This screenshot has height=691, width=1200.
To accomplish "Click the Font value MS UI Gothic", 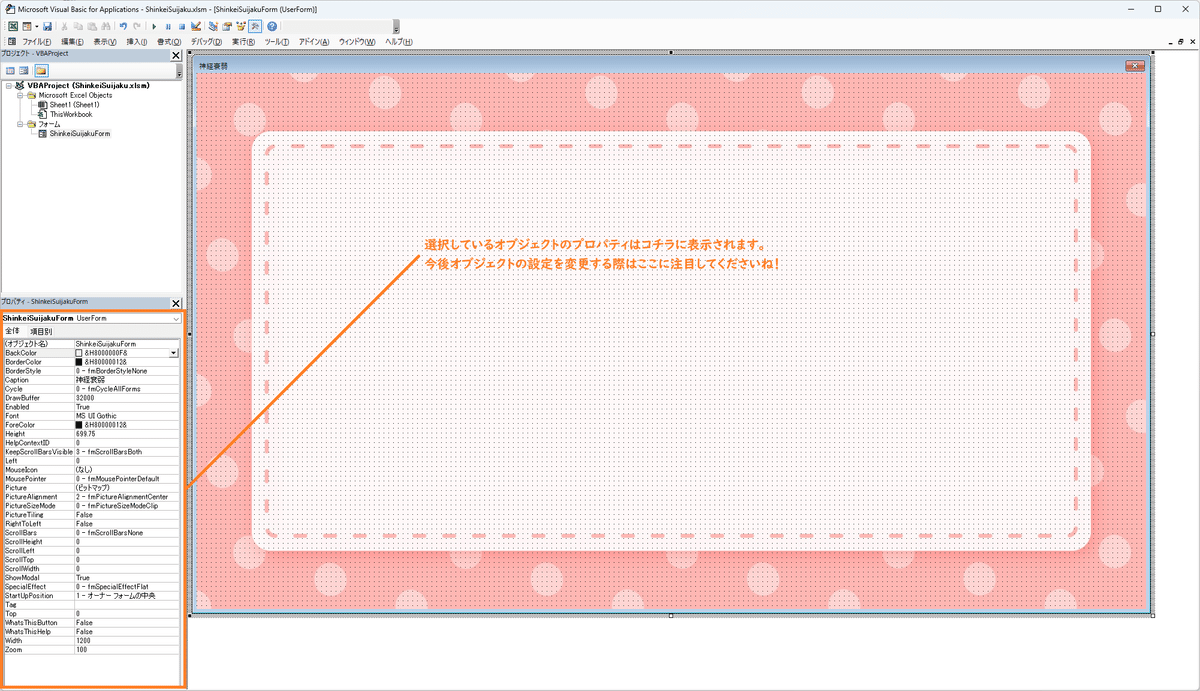I will pyautogui.click(x=127, y=416).
